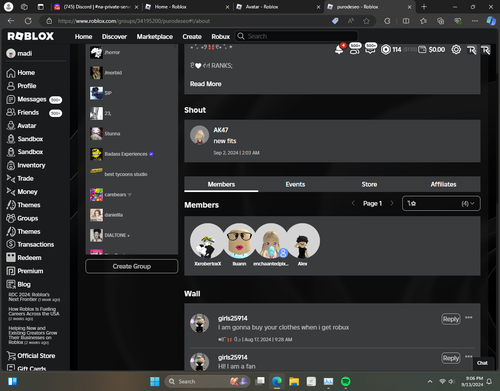
Task: Open XiroberloxX member avatar
Action: click(x=207, y=241)
